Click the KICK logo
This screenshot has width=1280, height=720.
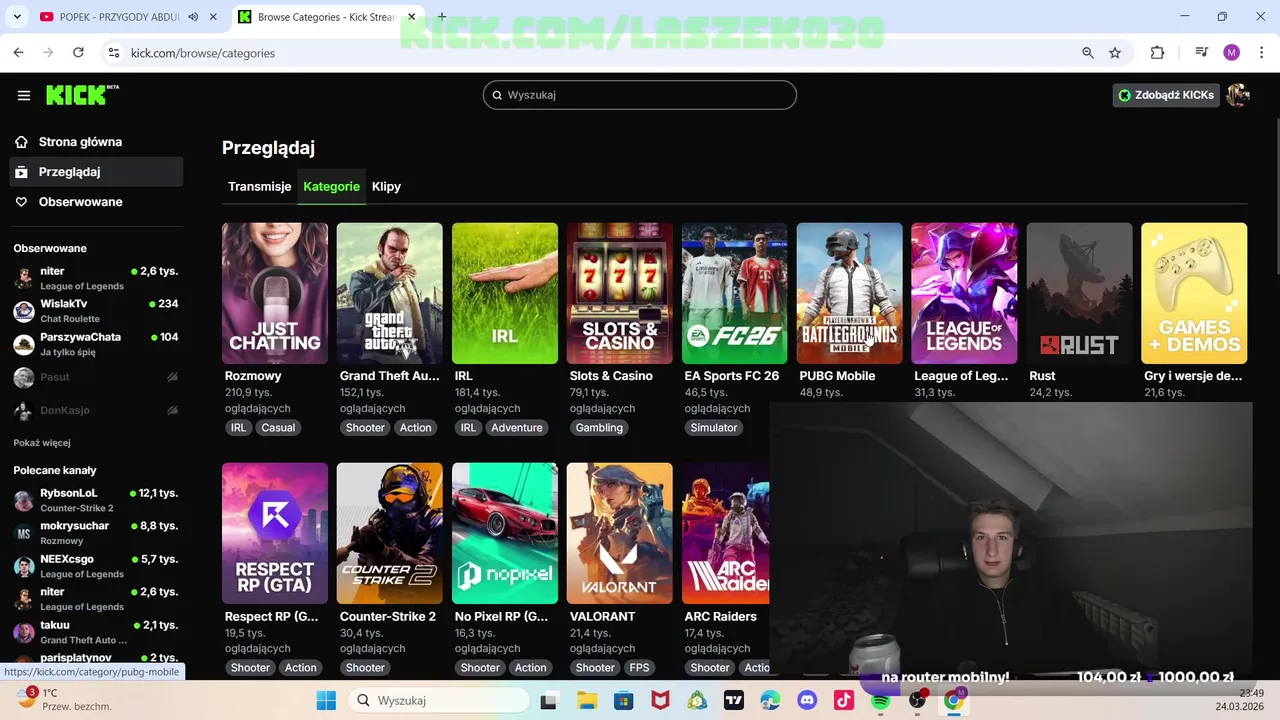82,95
